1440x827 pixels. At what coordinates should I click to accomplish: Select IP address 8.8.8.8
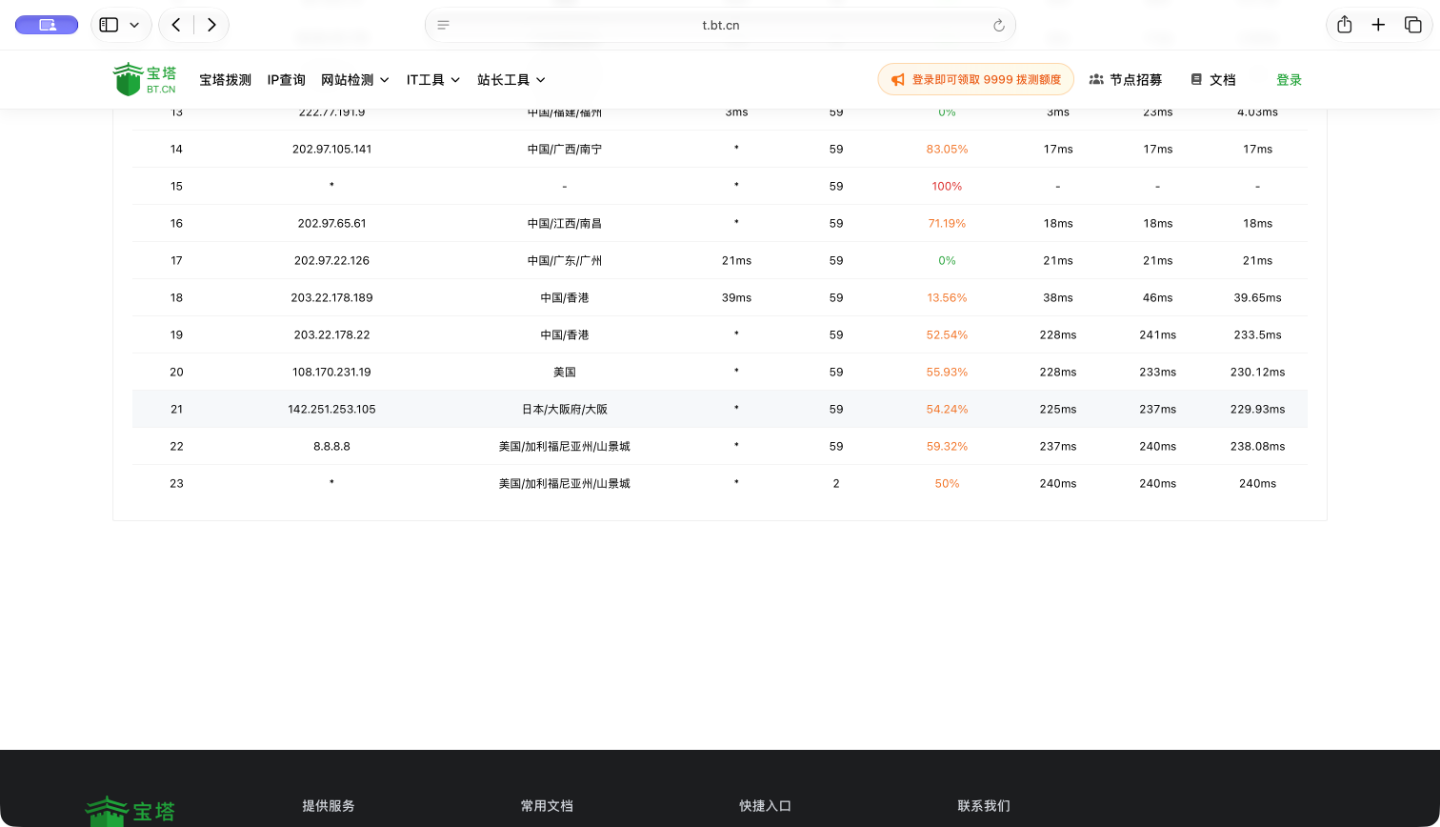(332, 446)
